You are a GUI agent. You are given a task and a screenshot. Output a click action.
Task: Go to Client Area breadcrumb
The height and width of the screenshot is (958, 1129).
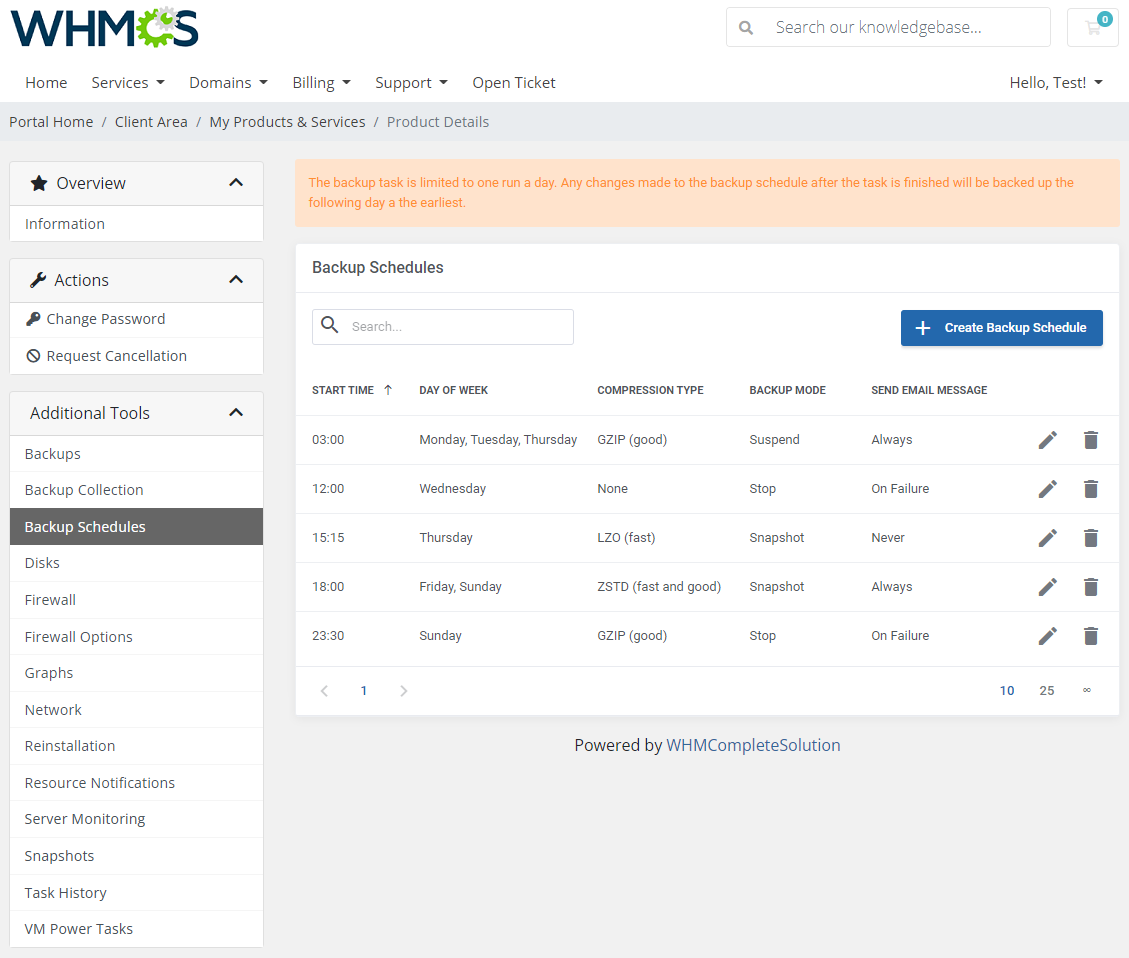pyautogui.click(x=151, y=122)
